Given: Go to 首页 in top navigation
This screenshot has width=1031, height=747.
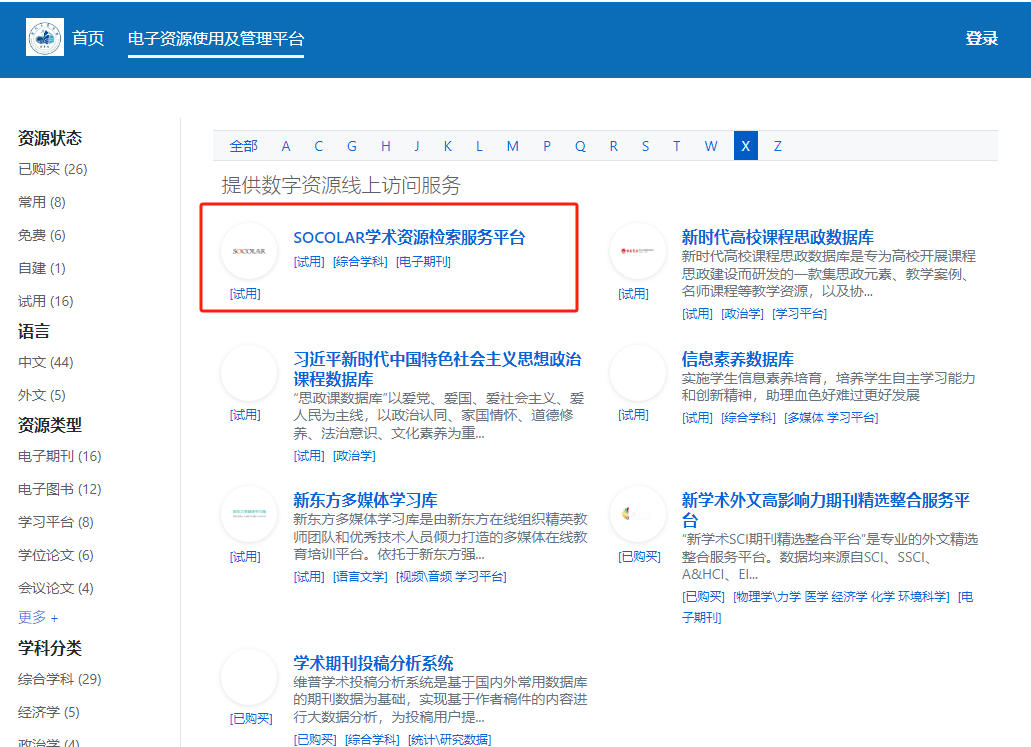Looking at the screenshot, I should coord(88,39).
